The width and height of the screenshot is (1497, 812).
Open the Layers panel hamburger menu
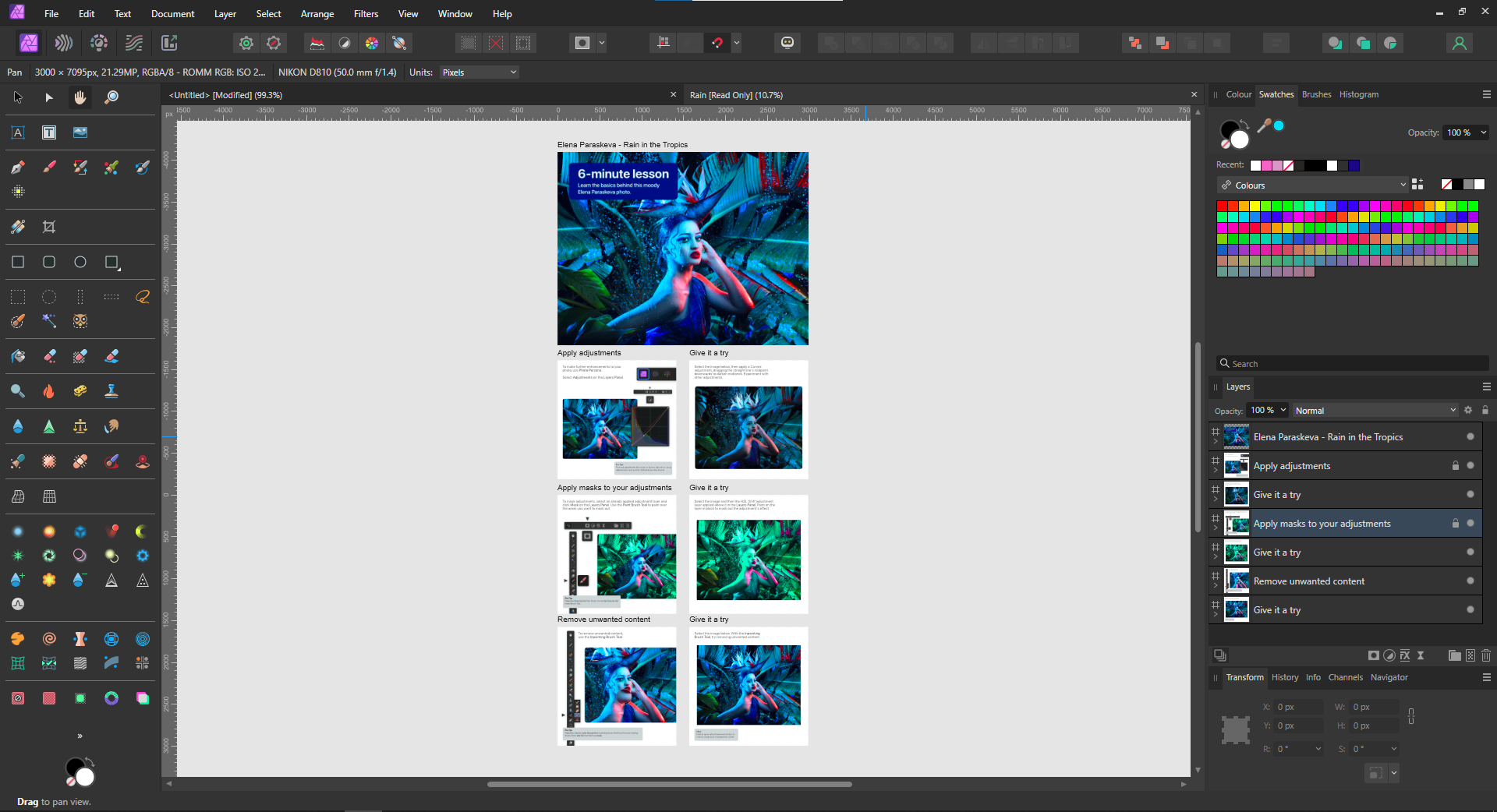1487,387
